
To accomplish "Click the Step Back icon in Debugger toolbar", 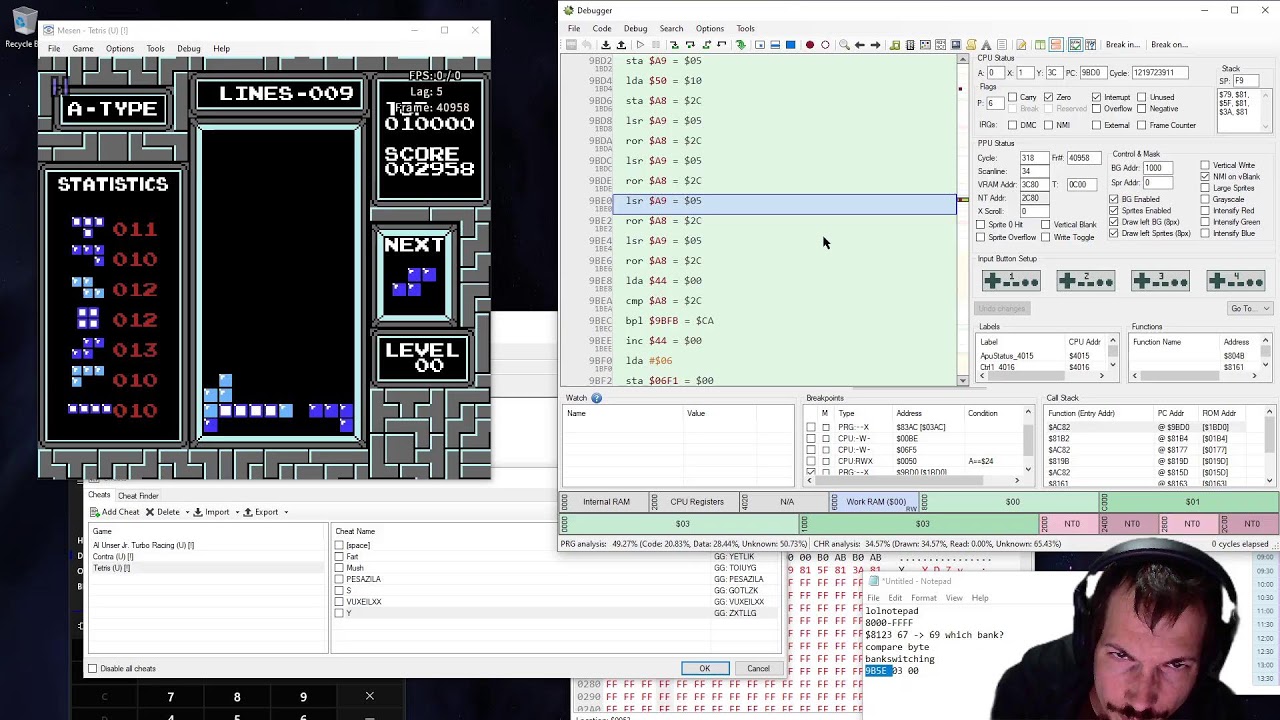I will [x=721, y=44].
